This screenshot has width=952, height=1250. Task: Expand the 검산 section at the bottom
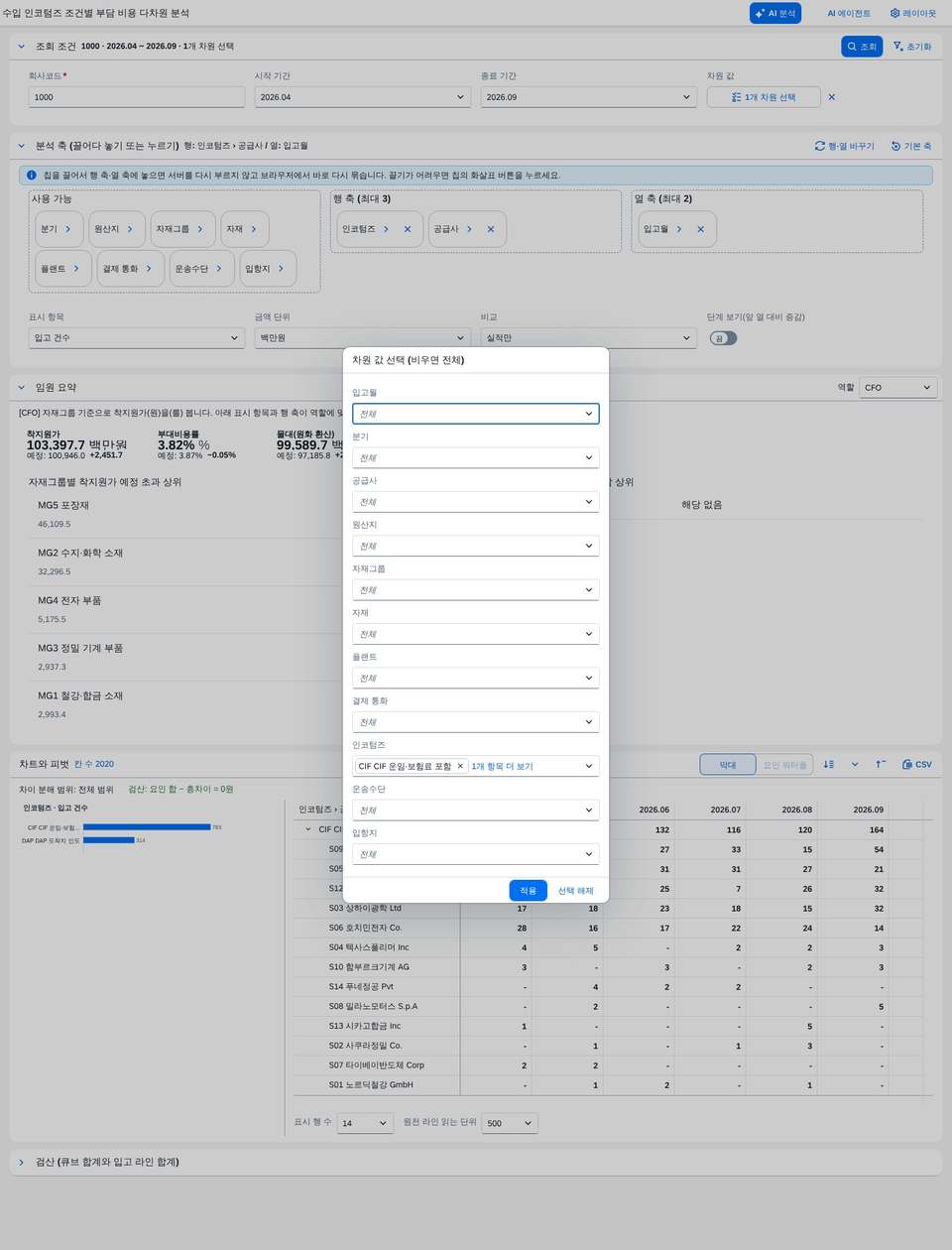pyautogui.click(x=21, y=1162)
